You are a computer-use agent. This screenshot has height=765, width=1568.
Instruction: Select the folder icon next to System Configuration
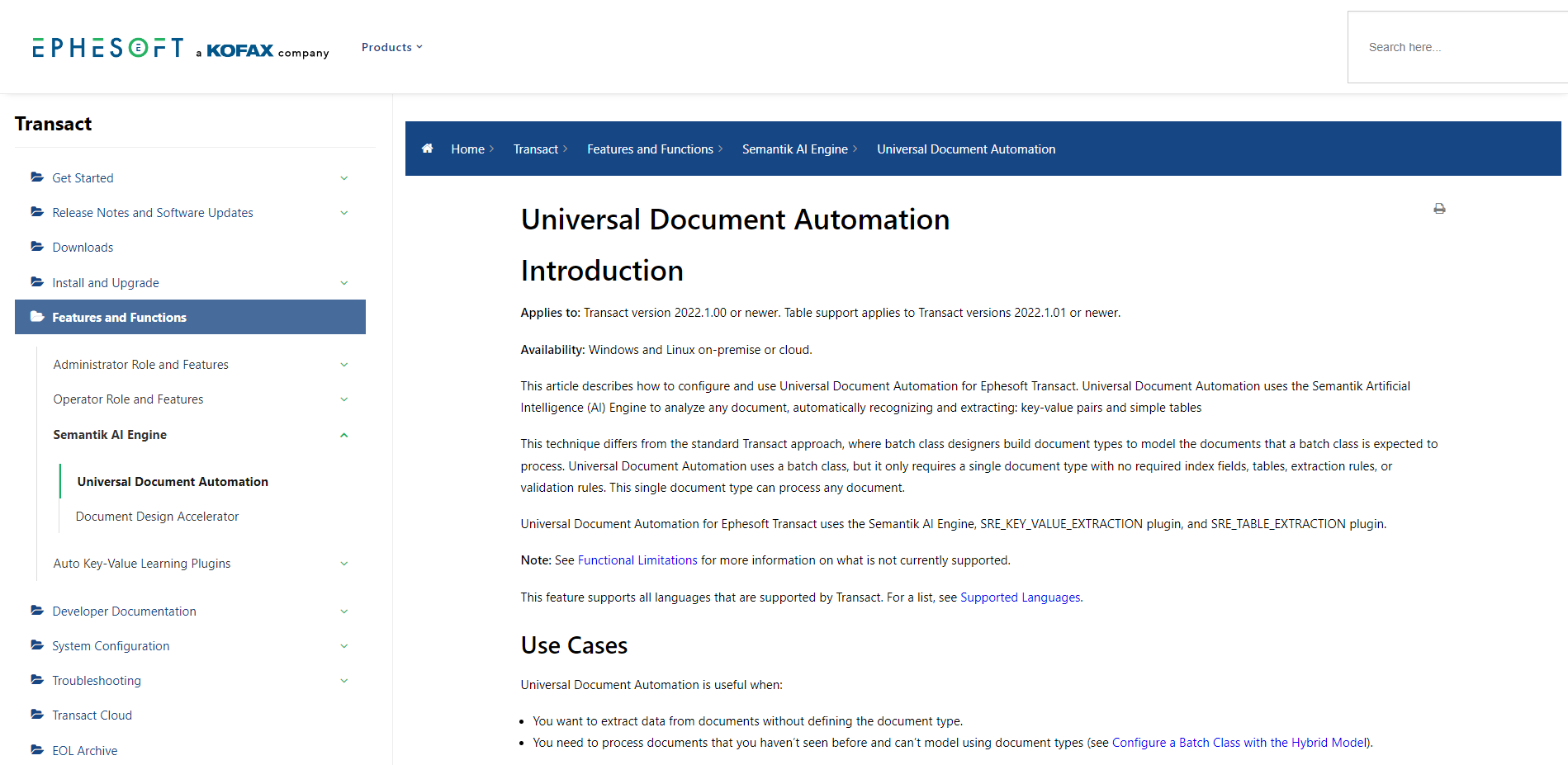pos(36,645)
